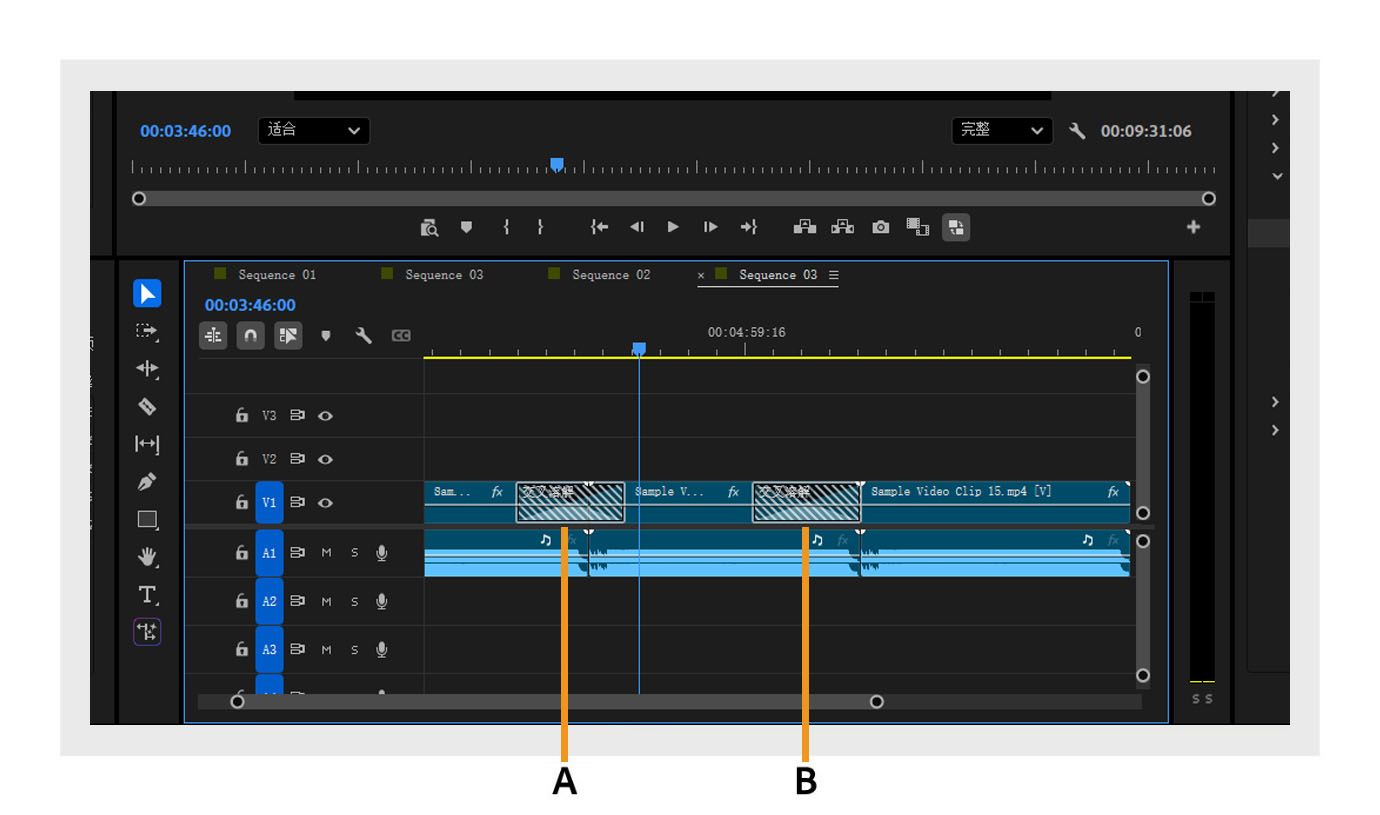Enable voice-over record on track A1

point(381,553)
